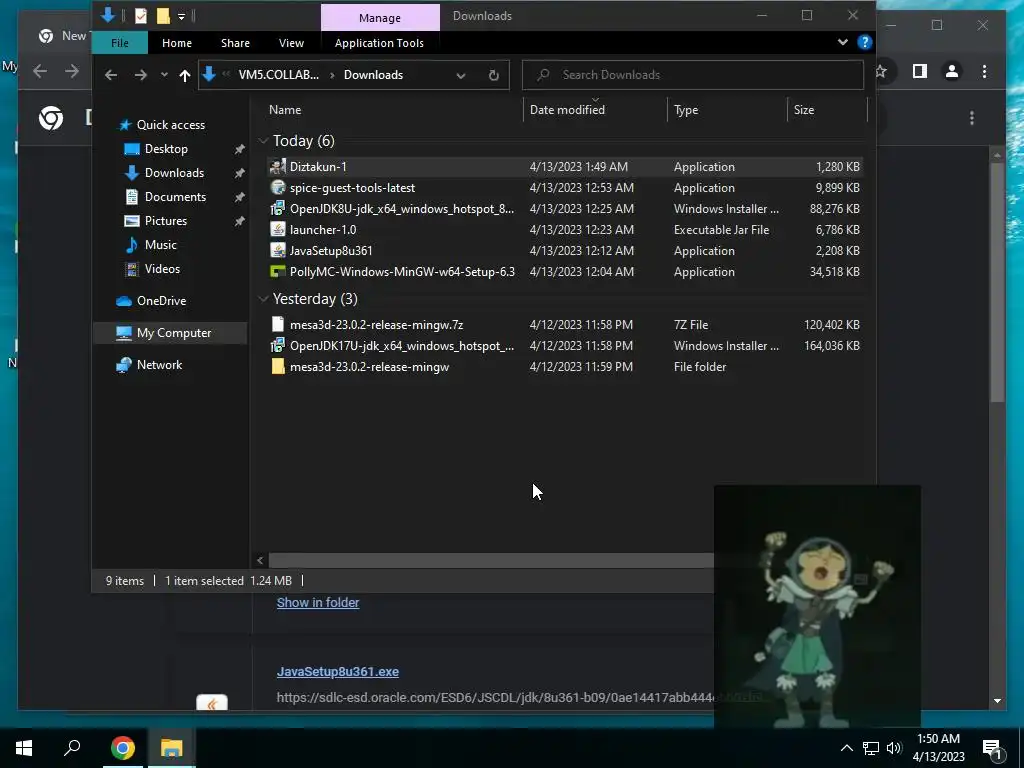This screenshot has height=768, width=1024.
Task: Open Documents in navigation pane
Action: pyautogui.click(x=175, y=197)
